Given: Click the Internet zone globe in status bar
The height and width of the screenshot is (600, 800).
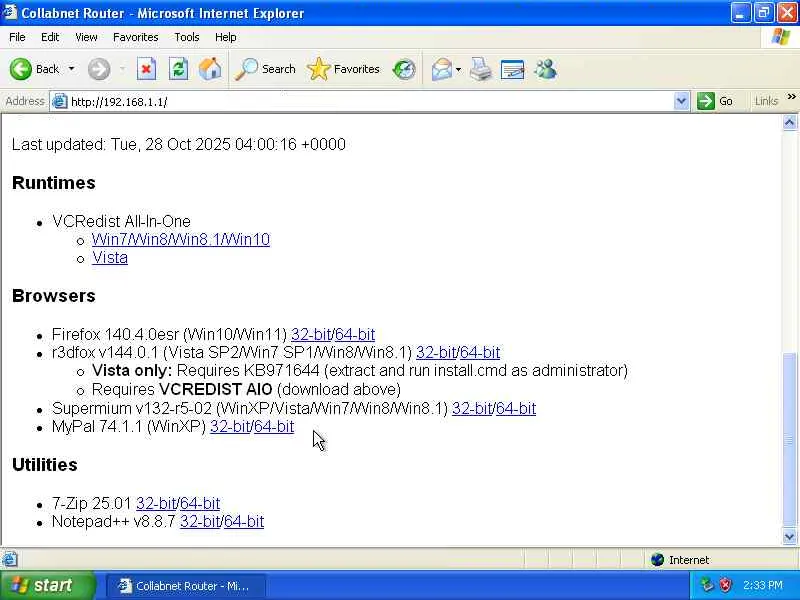Looking at the screenshot, I should 657,560.
